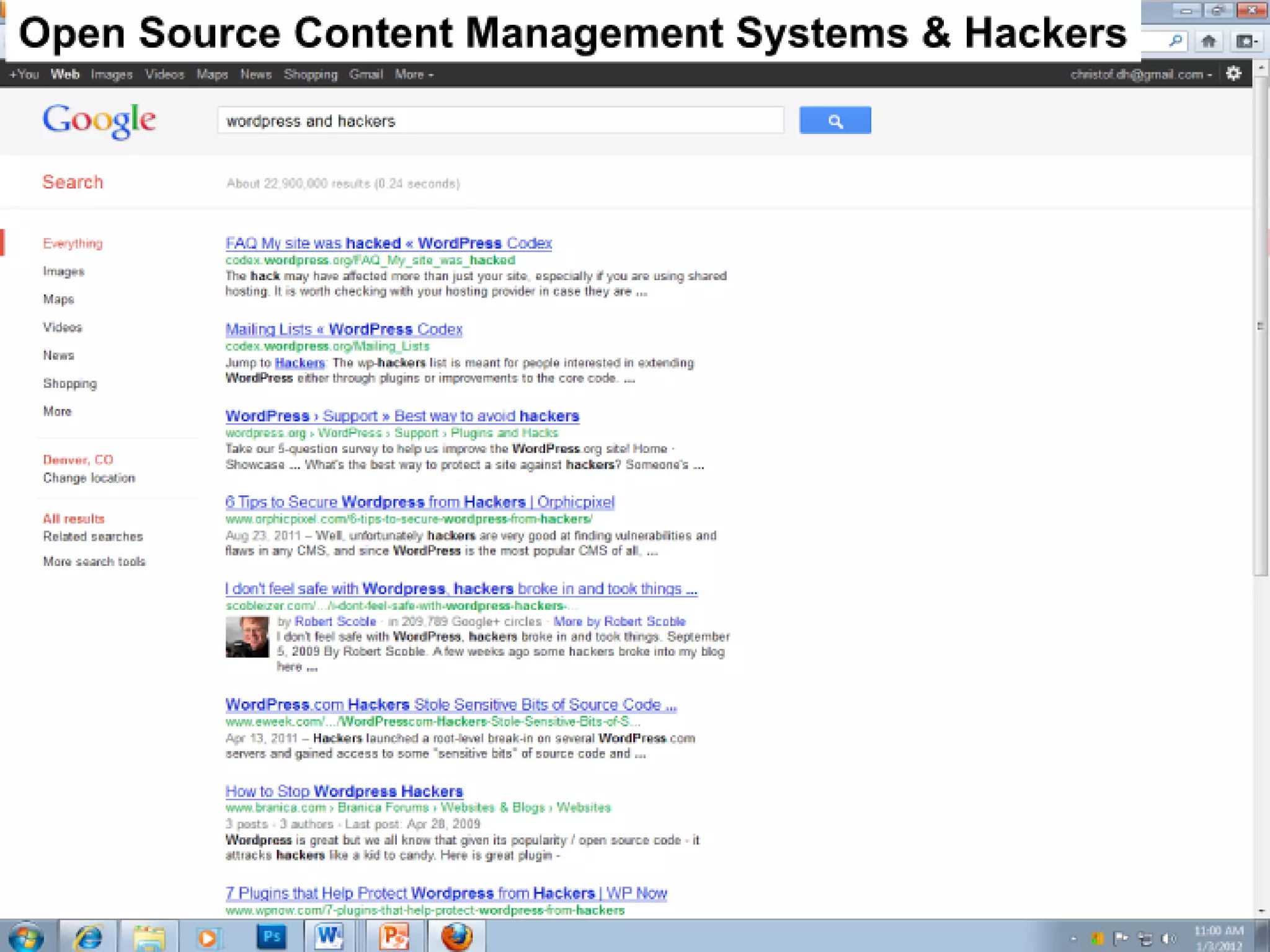Open FAQ My site was hacked result

388,243
